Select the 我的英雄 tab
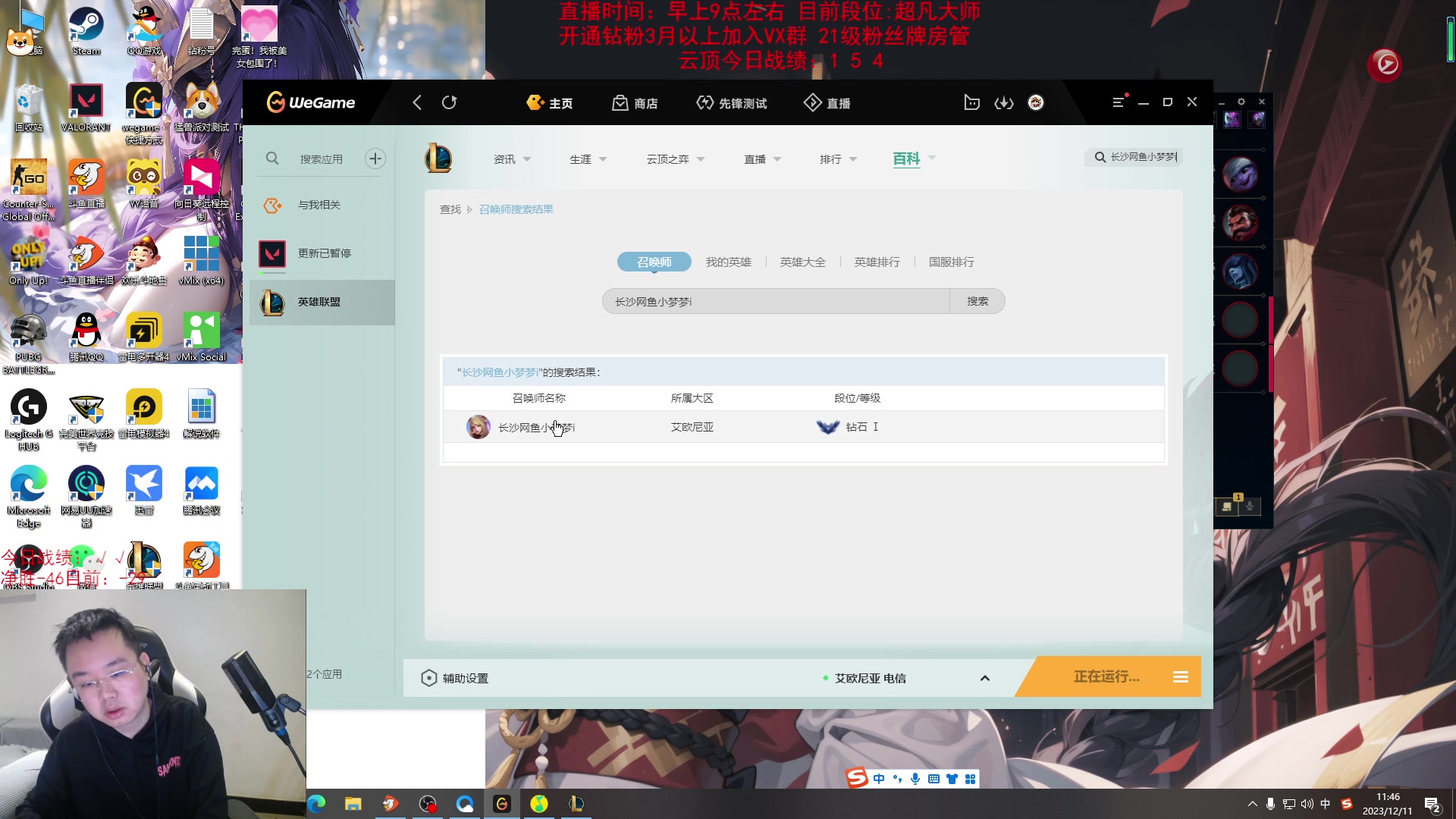 point(728,262)
